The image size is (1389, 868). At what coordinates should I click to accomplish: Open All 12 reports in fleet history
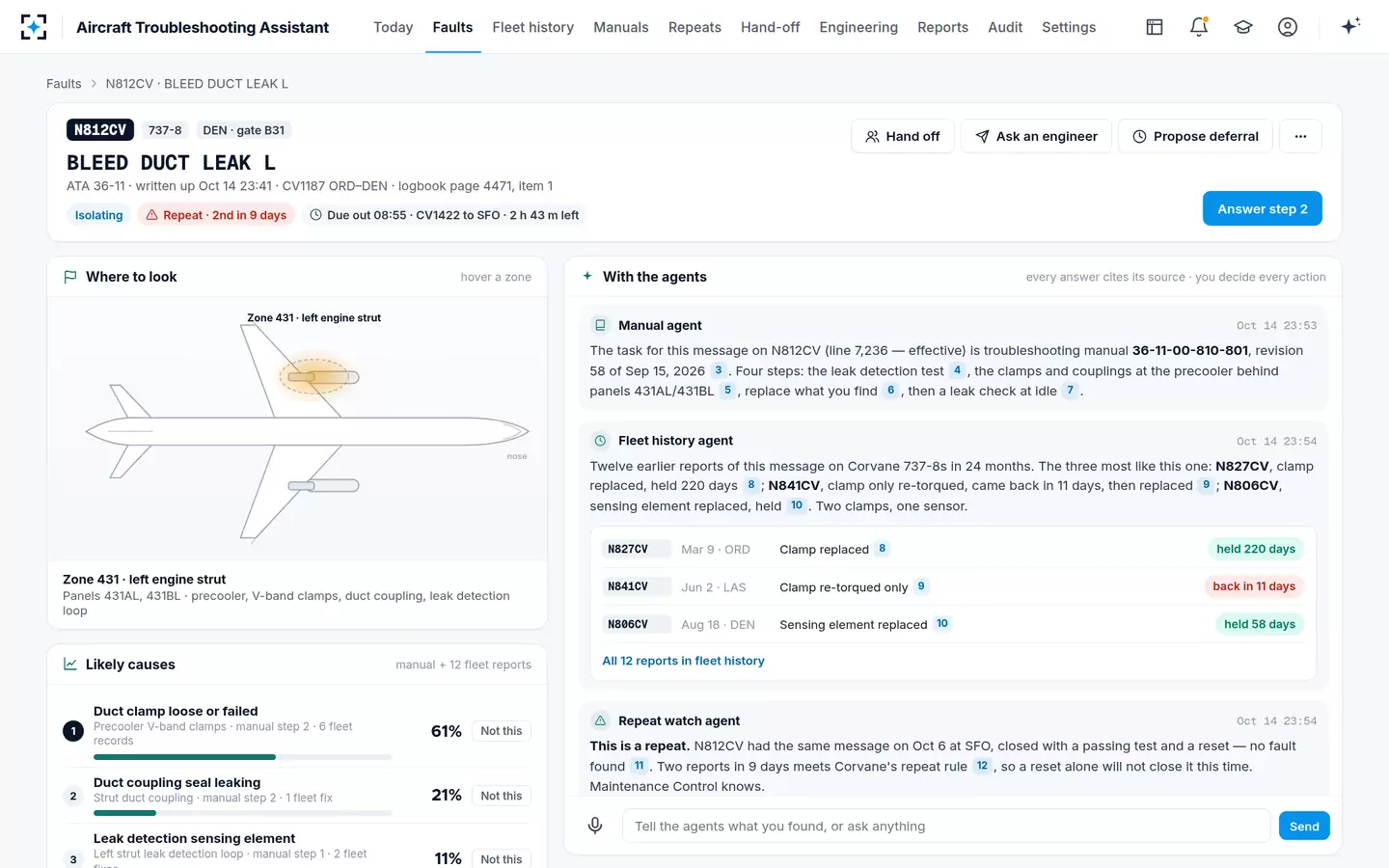click(x=683, y=661)
